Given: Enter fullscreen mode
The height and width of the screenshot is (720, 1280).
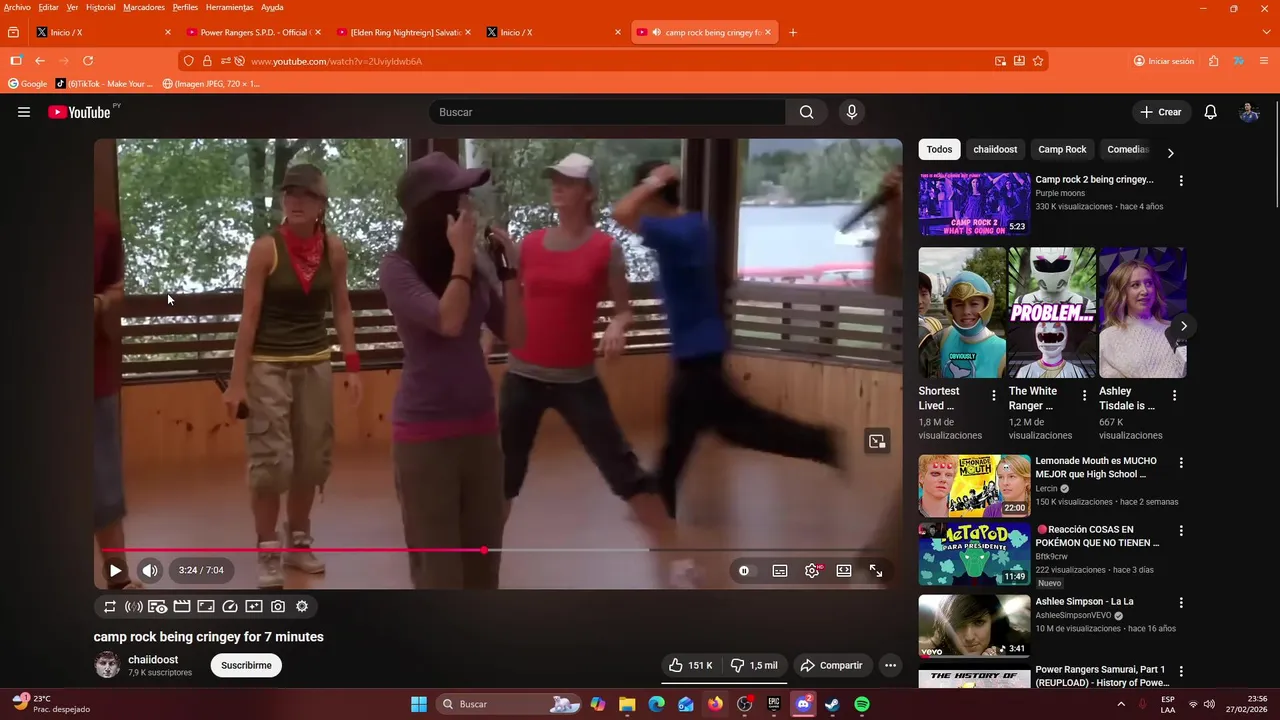Looking at the screenshot, I should pyautogui.click(x=876, y=570).
